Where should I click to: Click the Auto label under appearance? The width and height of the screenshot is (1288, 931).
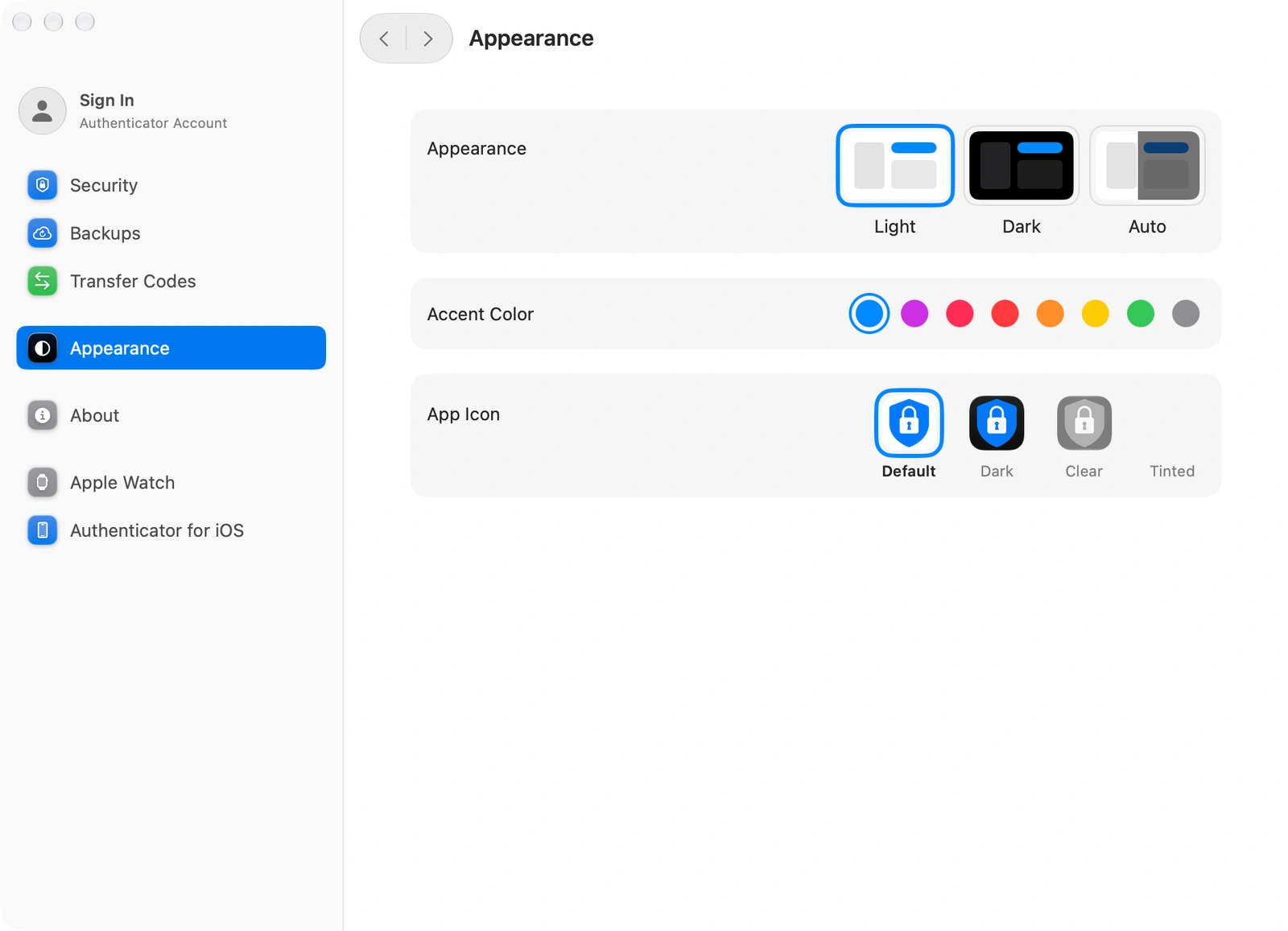tap(1147, 227)
